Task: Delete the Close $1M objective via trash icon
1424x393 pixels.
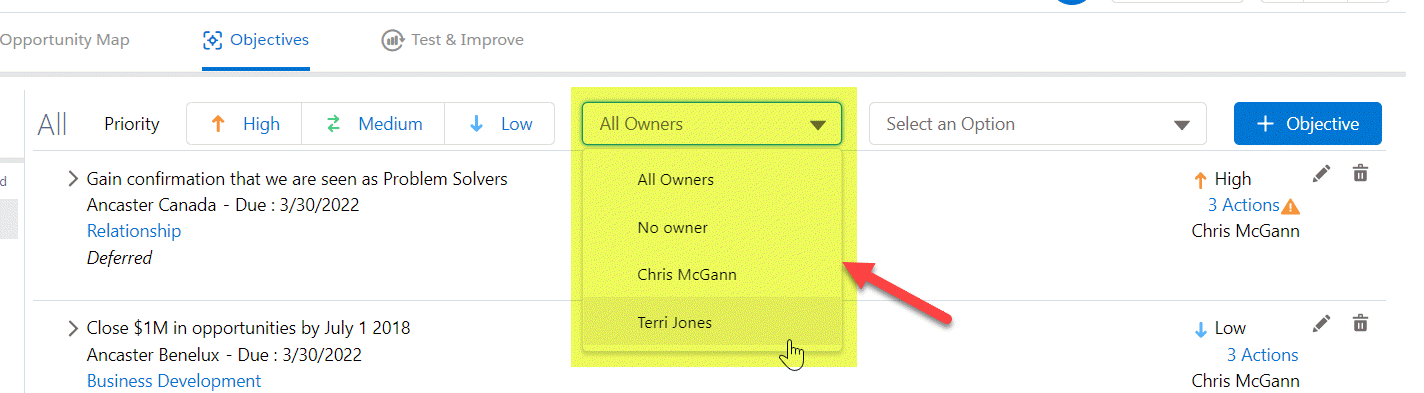Action: [x=1360, y=322]
